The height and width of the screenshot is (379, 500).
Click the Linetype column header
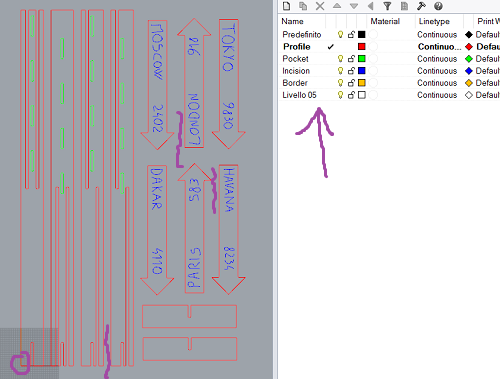pyautogui.click(x=434, y=21)
